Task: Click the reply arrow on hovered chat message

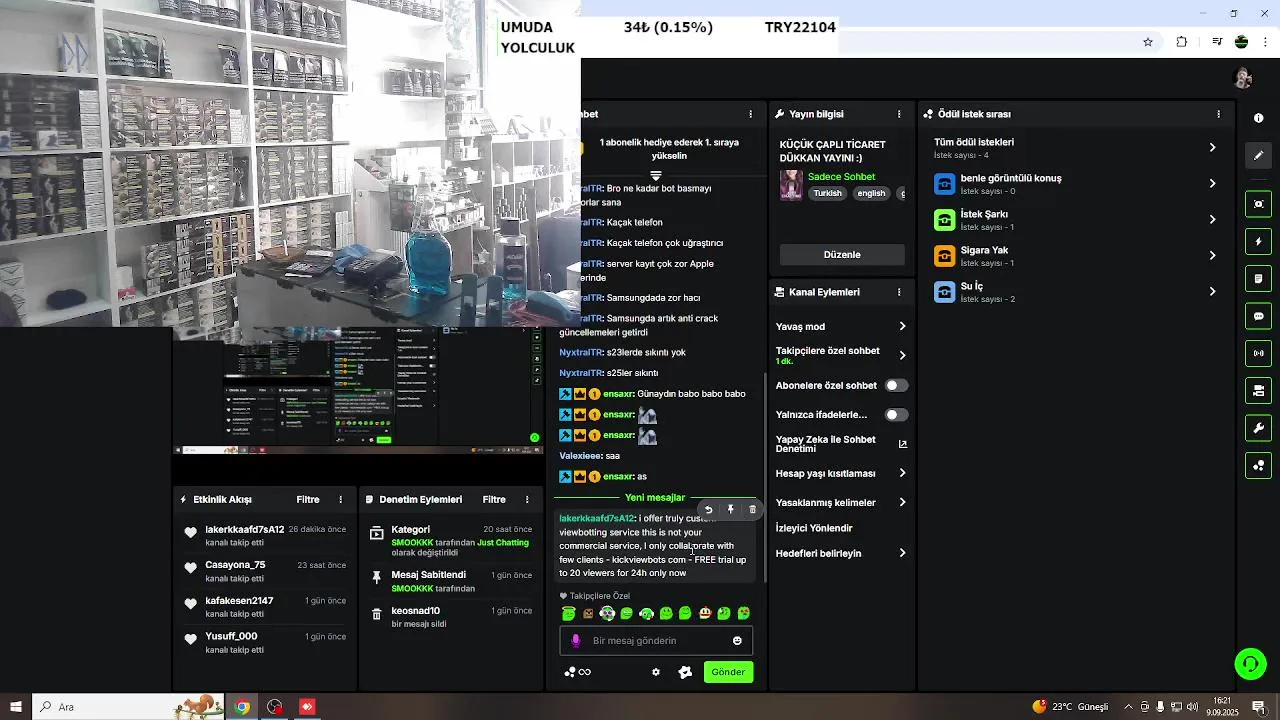Action: click(709, 510)
